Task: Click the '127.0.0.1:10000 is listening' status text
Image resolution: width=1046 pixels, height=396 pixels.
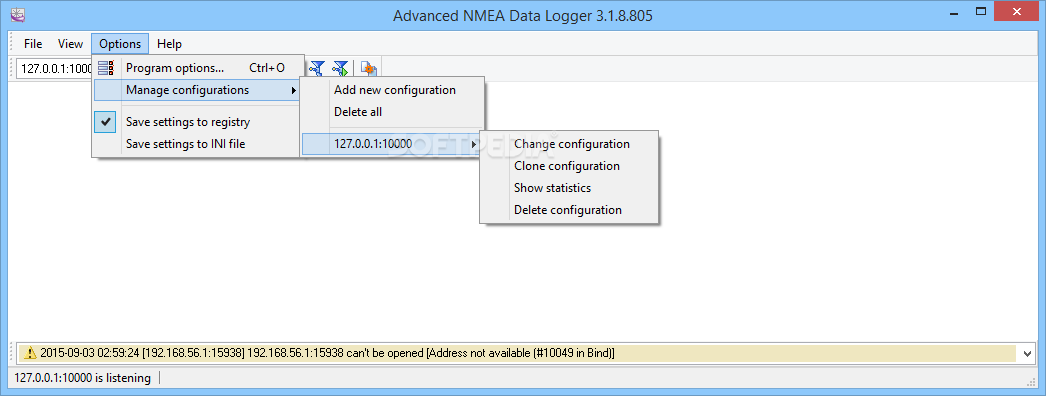Action: 83,378
